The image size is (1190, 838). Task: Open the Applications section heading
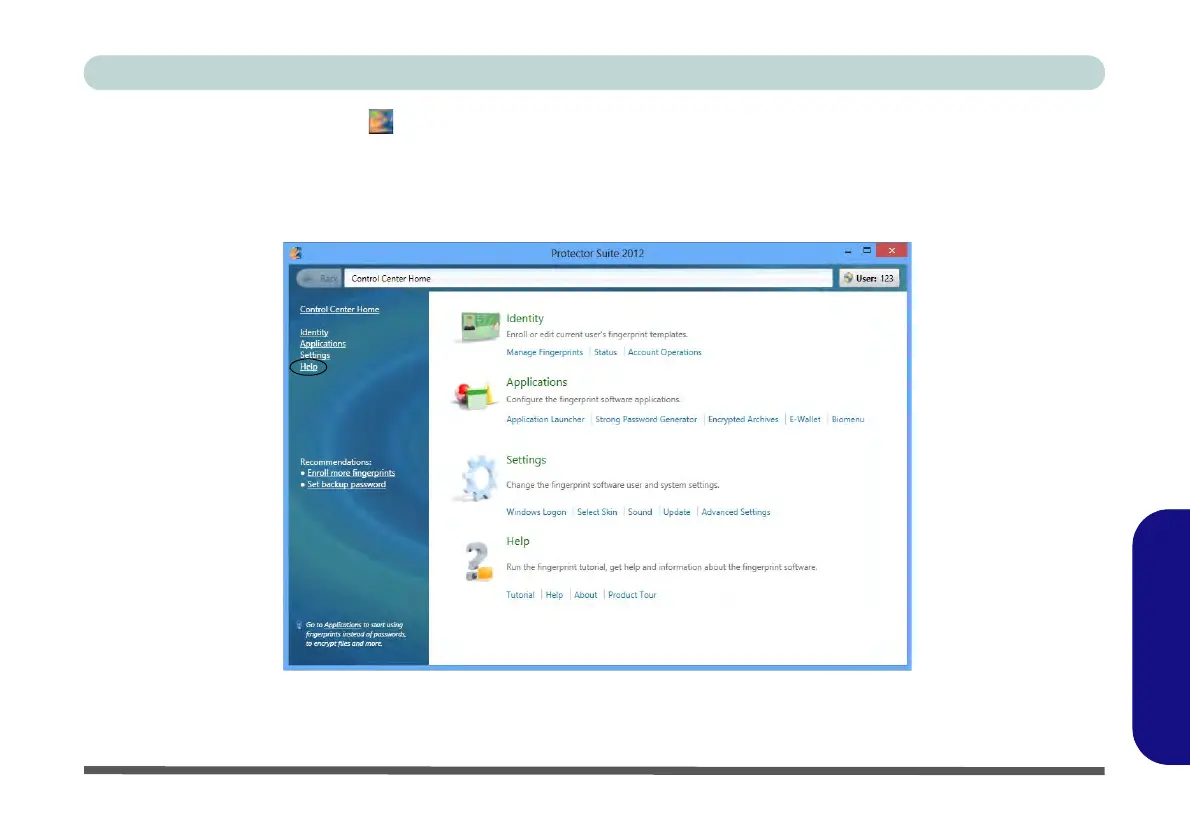click(537, 382)
